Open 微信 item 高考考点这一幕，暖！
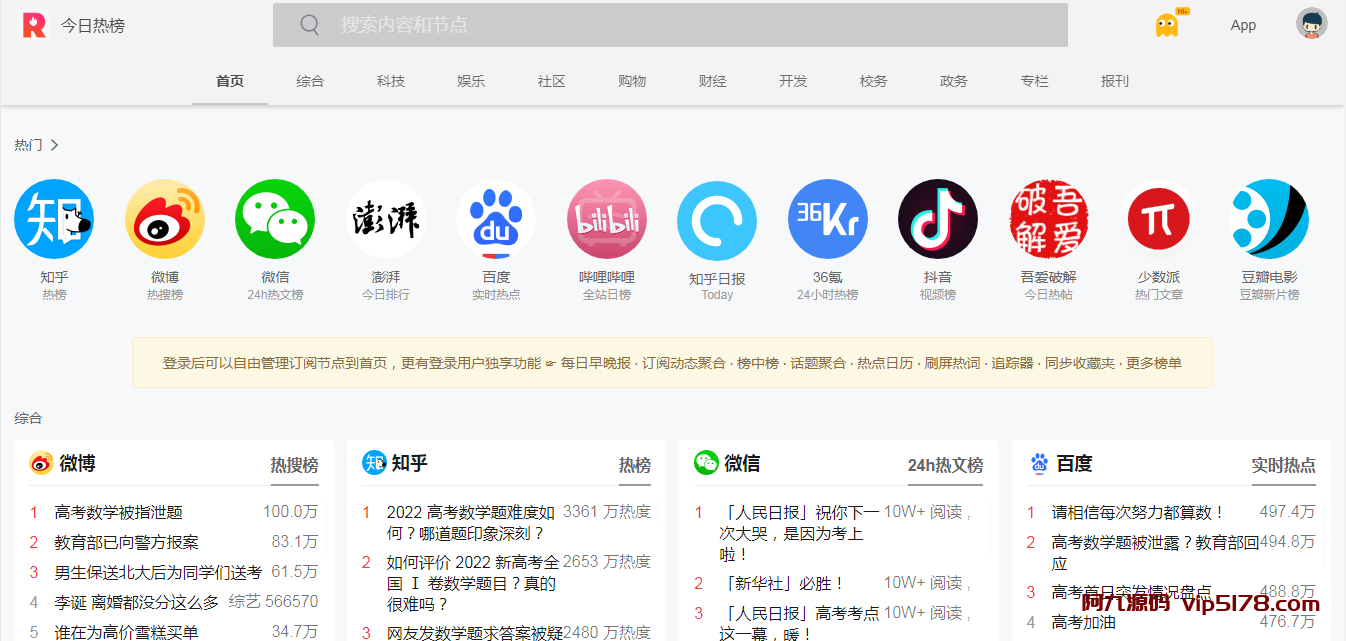 click(799, 623)
